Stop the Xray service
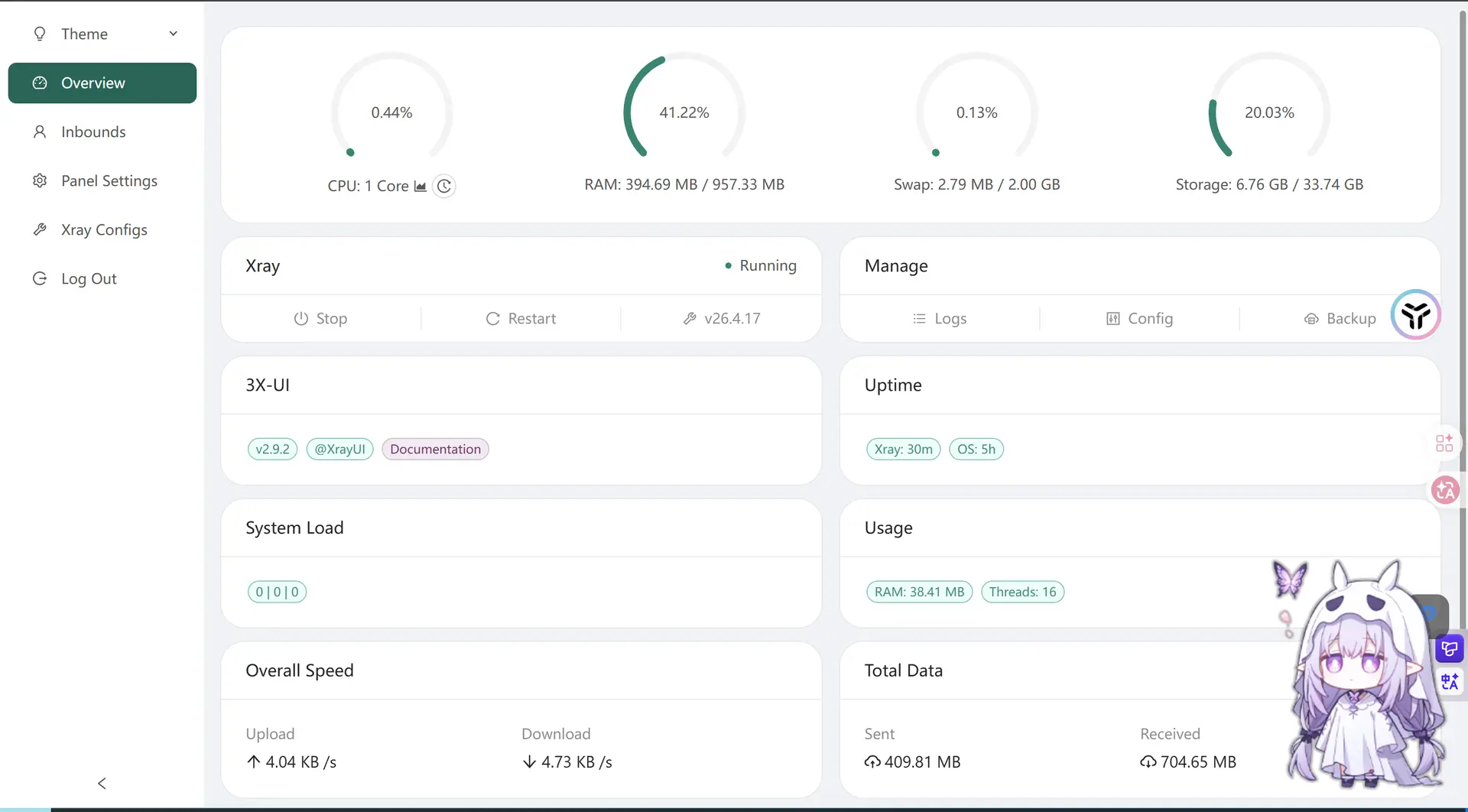This screenshot has width=1468, height=812. tap(321, 318)
